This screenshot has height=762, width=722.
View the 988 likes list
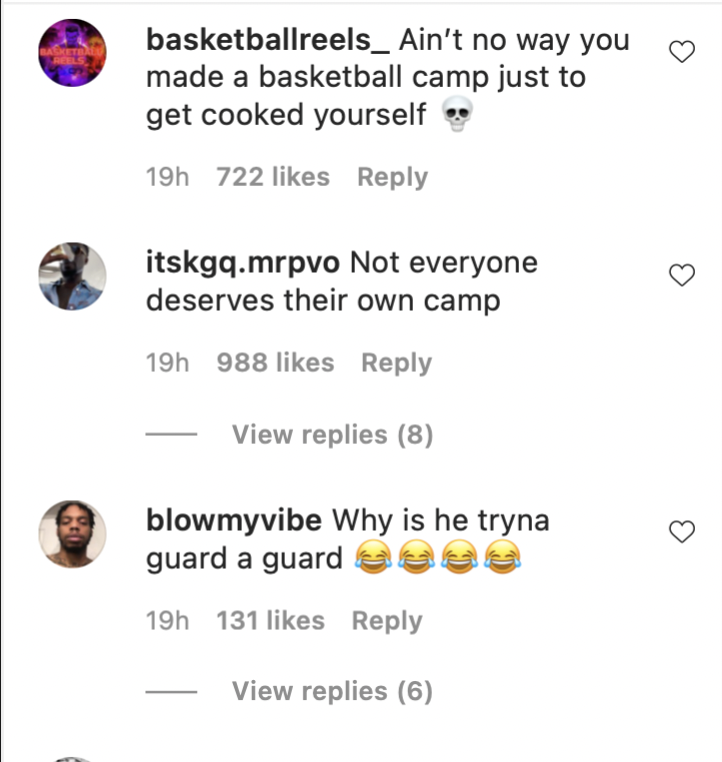point(275,363)
